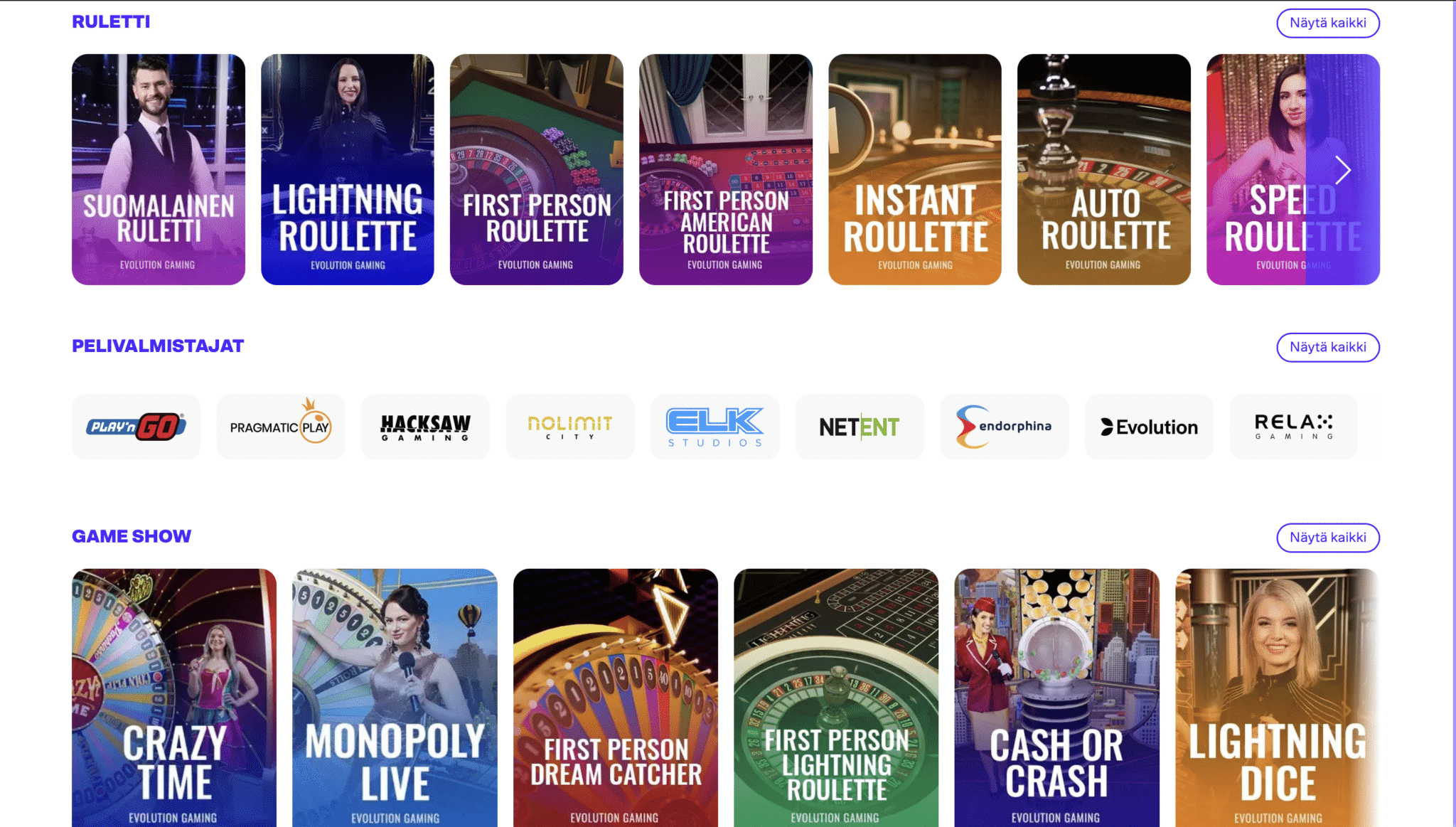Launch Instant Roulette game tile
The height and width of the screenshot is (827, 1456).
pyautogui.click(x=915, y=169)
